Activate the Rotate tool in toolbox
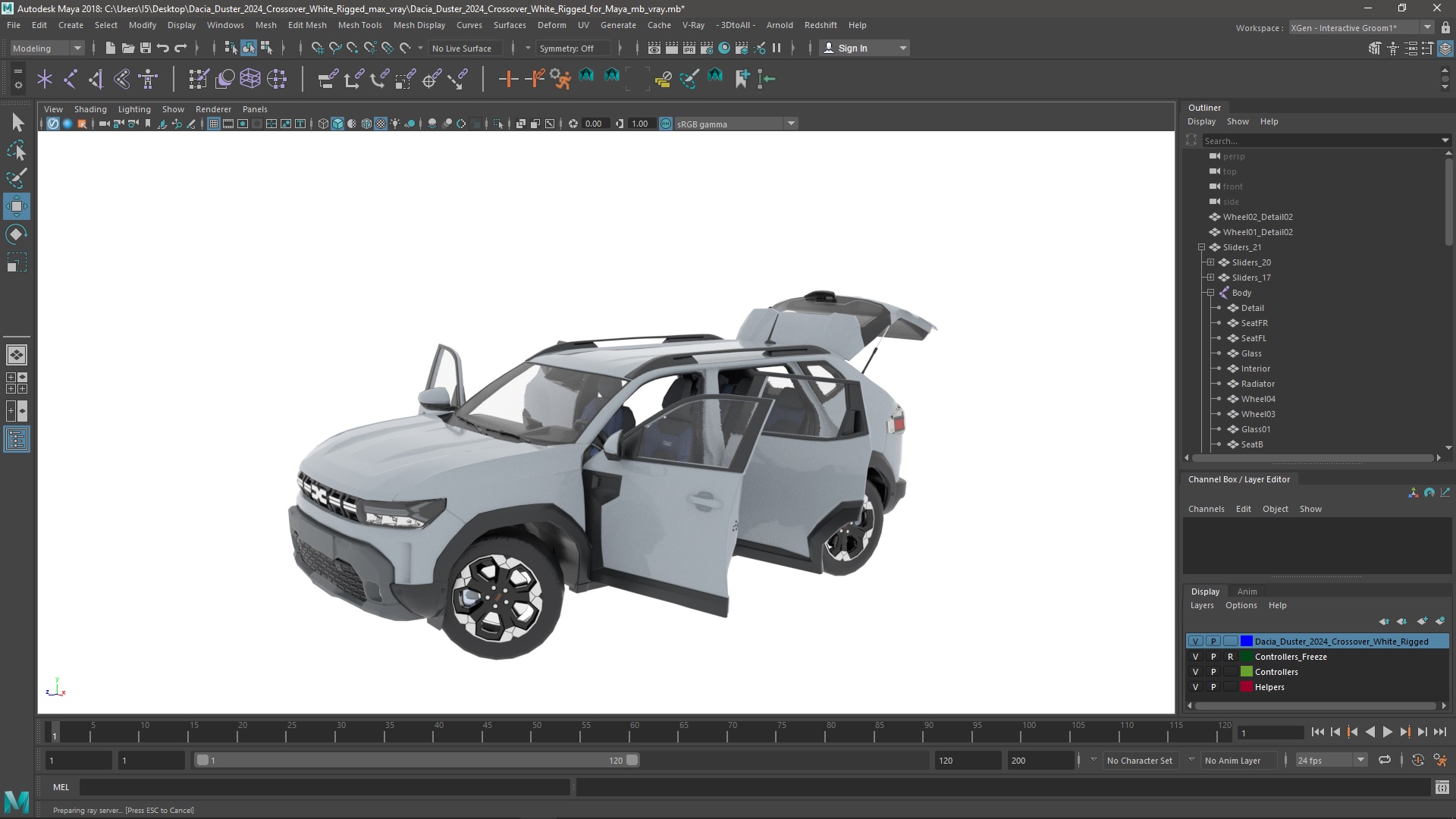1456x819 pixels. pyautogui.click(x=17, y=234)
